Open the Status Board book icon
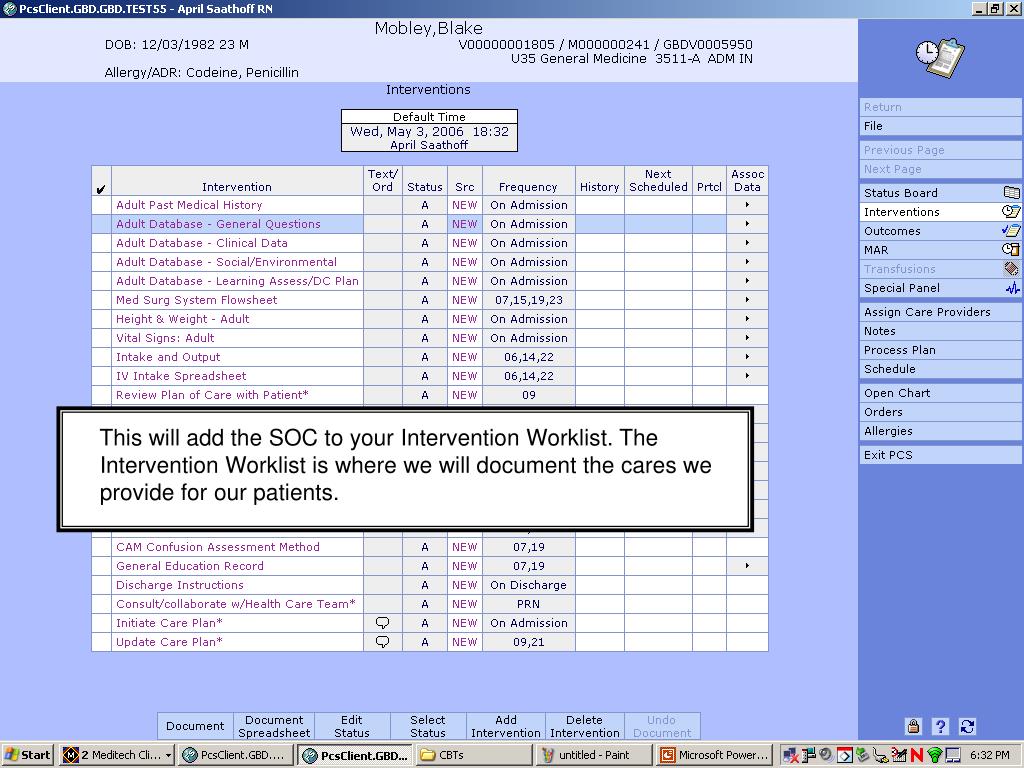The width and height of the screenshot is (1024, 768). [x=1011, y=193]
